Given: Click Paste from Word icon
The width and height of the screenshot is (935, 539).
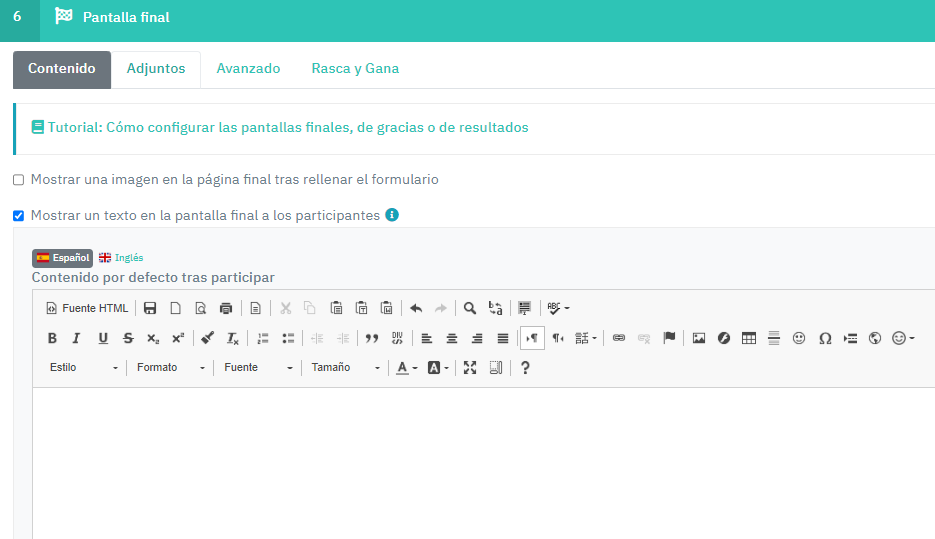Looking at the screenshot, I should click(x=386, y=308).
